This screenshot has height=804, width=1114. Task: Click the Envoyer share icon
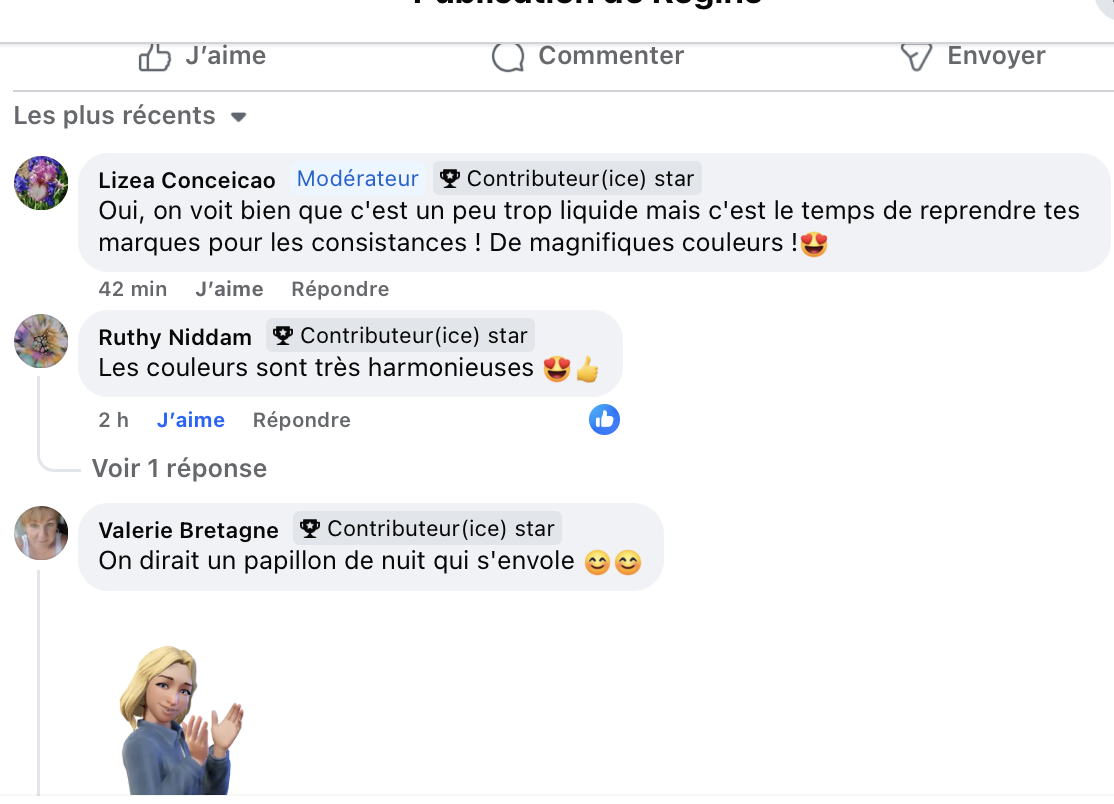pos(916,57)
